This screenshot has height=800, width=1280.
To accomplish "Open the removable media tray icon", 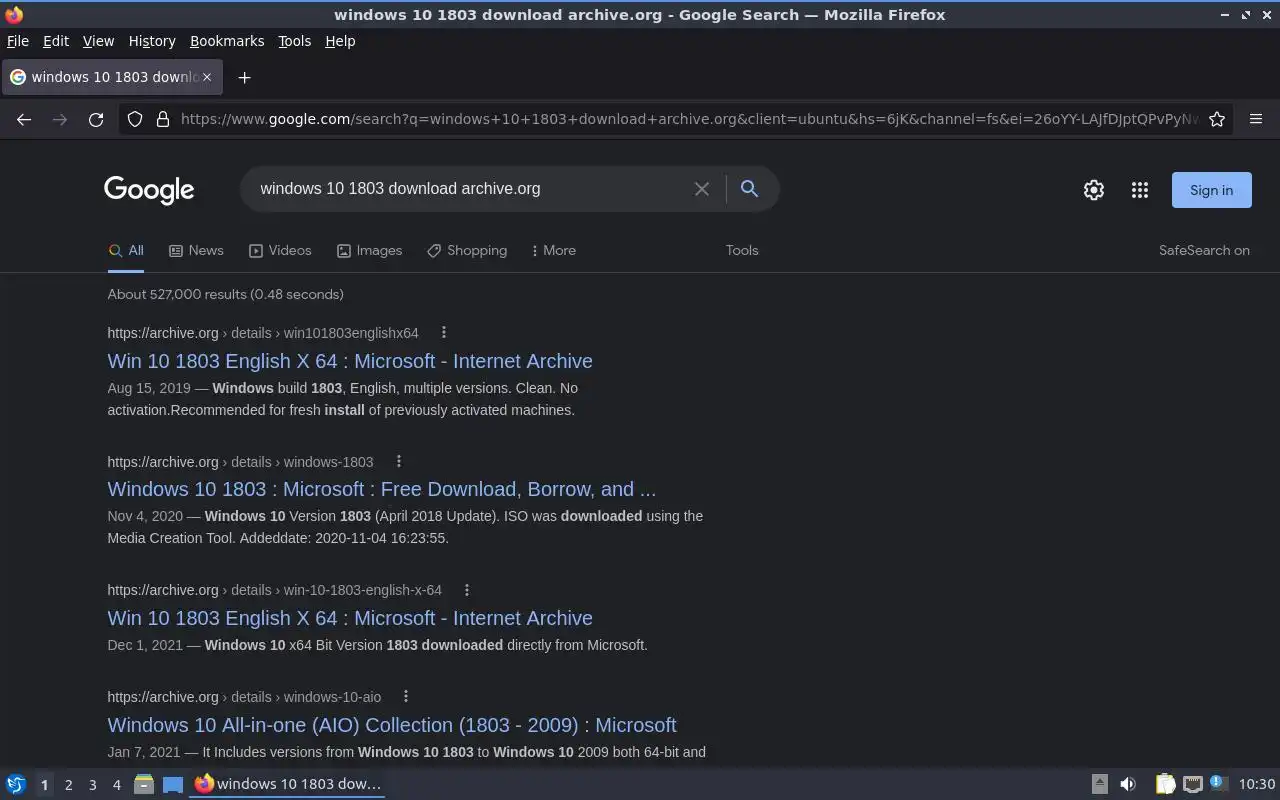I will (1099, 784).
